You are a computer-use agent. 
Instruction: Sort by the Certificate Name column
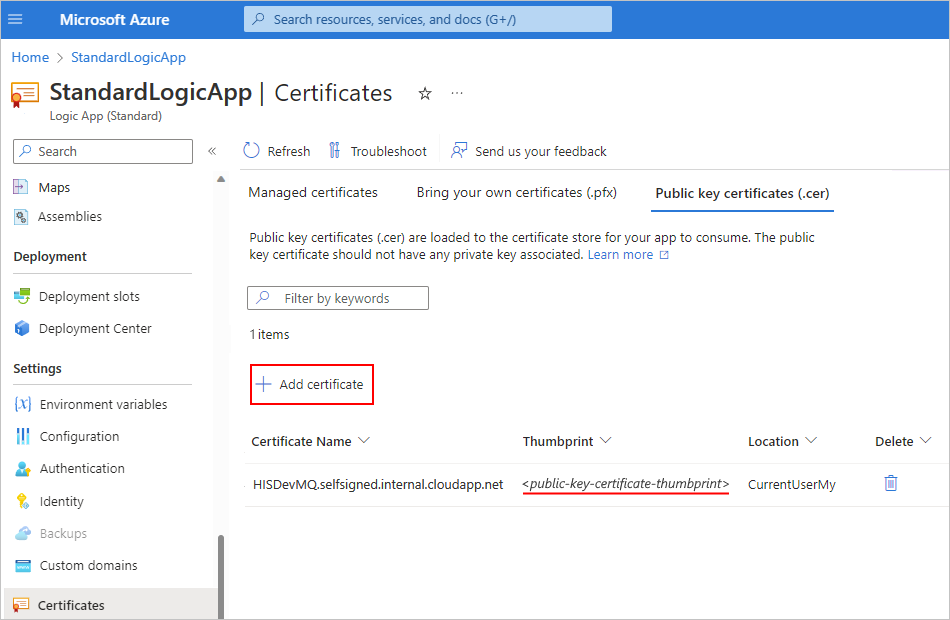(x=311, y=441)
